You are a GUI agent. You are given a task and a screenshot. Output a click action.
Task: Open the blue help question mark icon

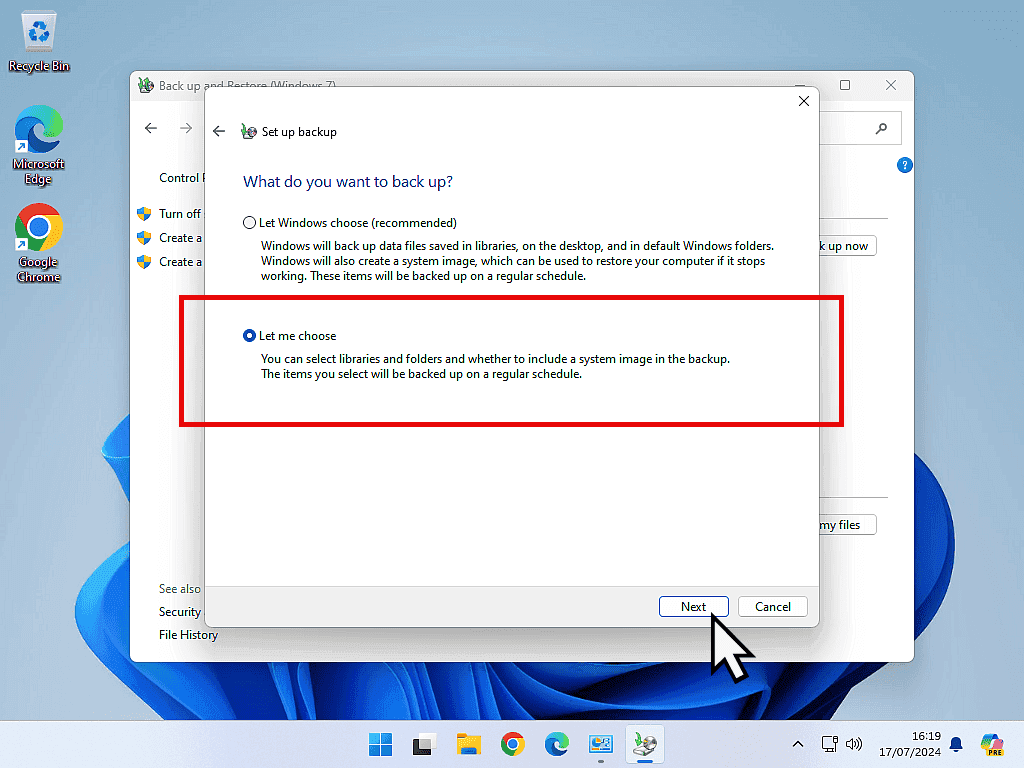pos(904,165)
